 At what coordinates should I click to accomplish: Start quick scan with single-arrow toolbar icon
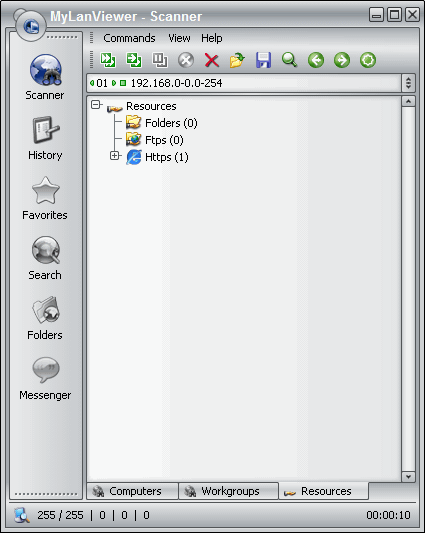tap(134, 60)
